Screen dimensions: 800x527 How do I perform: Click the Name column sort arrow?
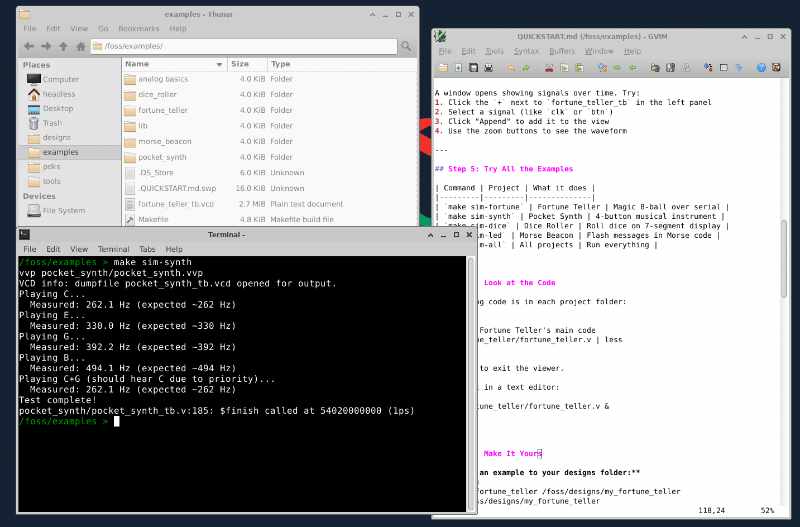click(220, 63)
